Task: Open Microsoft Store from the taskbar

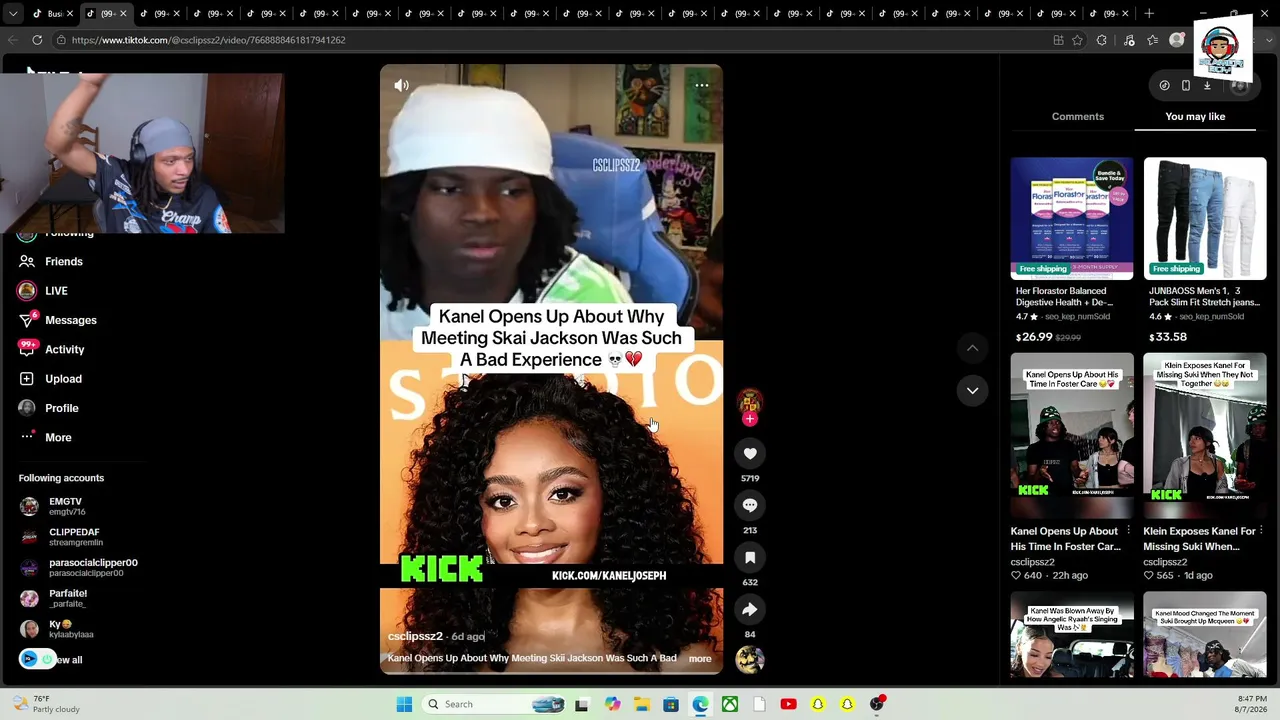Action: (671, 704)
